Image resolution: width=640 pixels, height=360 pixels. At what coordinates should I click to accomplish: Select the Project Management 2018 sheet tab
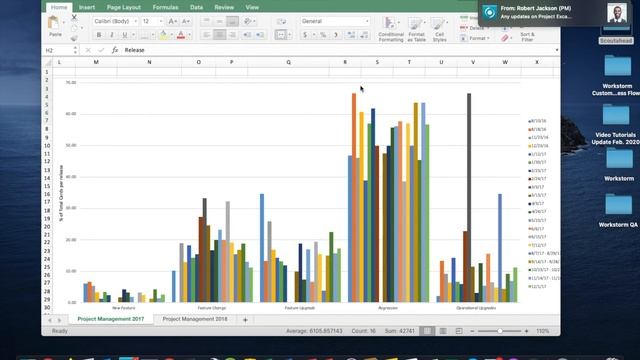click(195, 319)
